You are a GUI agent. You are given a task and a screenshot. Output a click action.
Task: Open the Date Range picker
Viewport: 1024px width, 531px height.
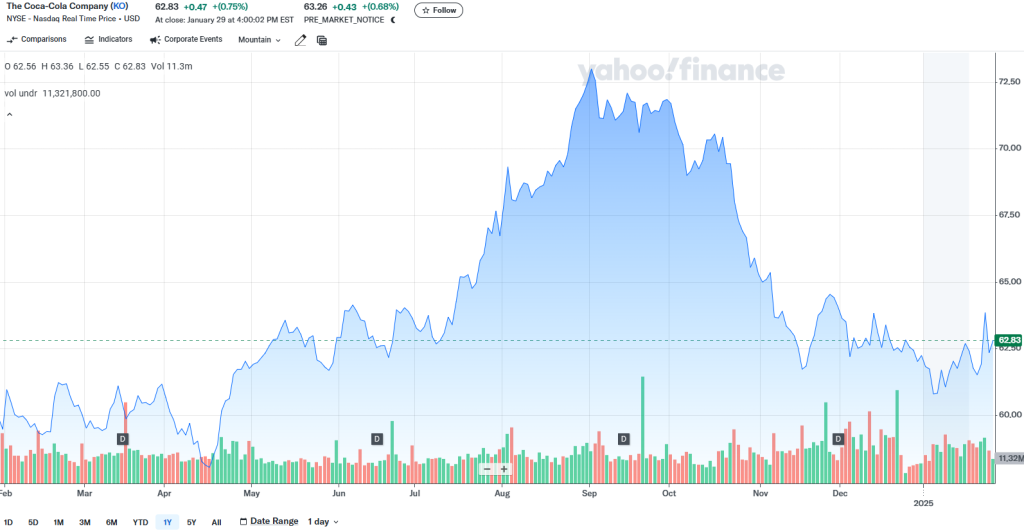click(x=269, y=522)
